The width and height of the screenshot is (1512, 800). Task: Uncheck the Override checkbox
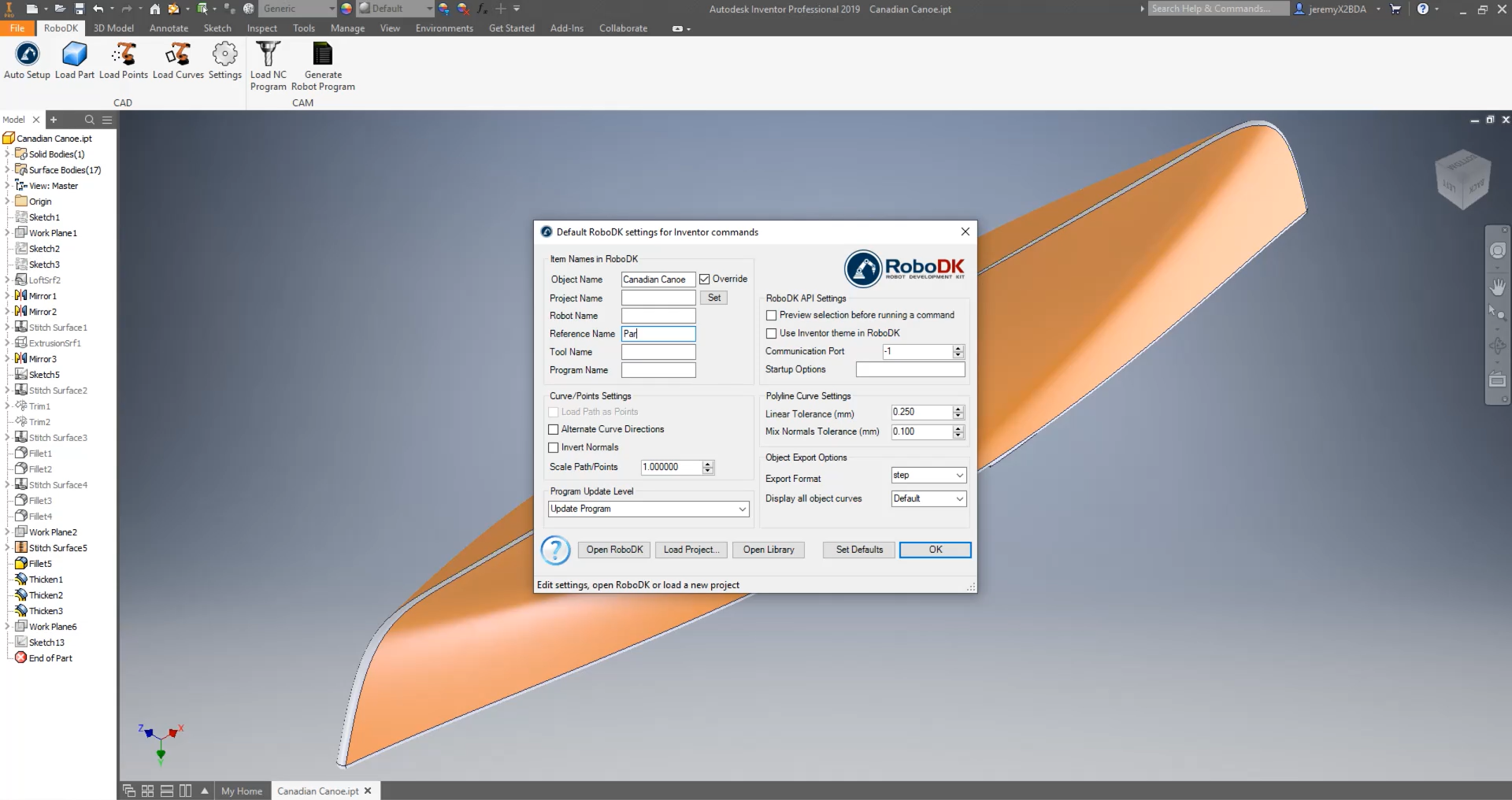[x=705, y=280]
